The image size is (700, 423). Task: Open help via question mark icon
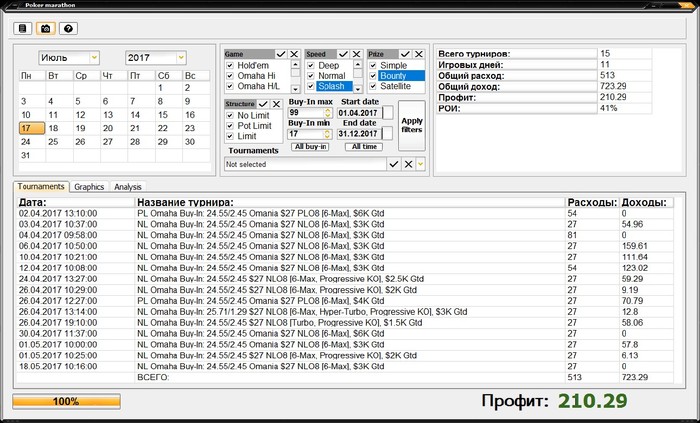point(68,29)
